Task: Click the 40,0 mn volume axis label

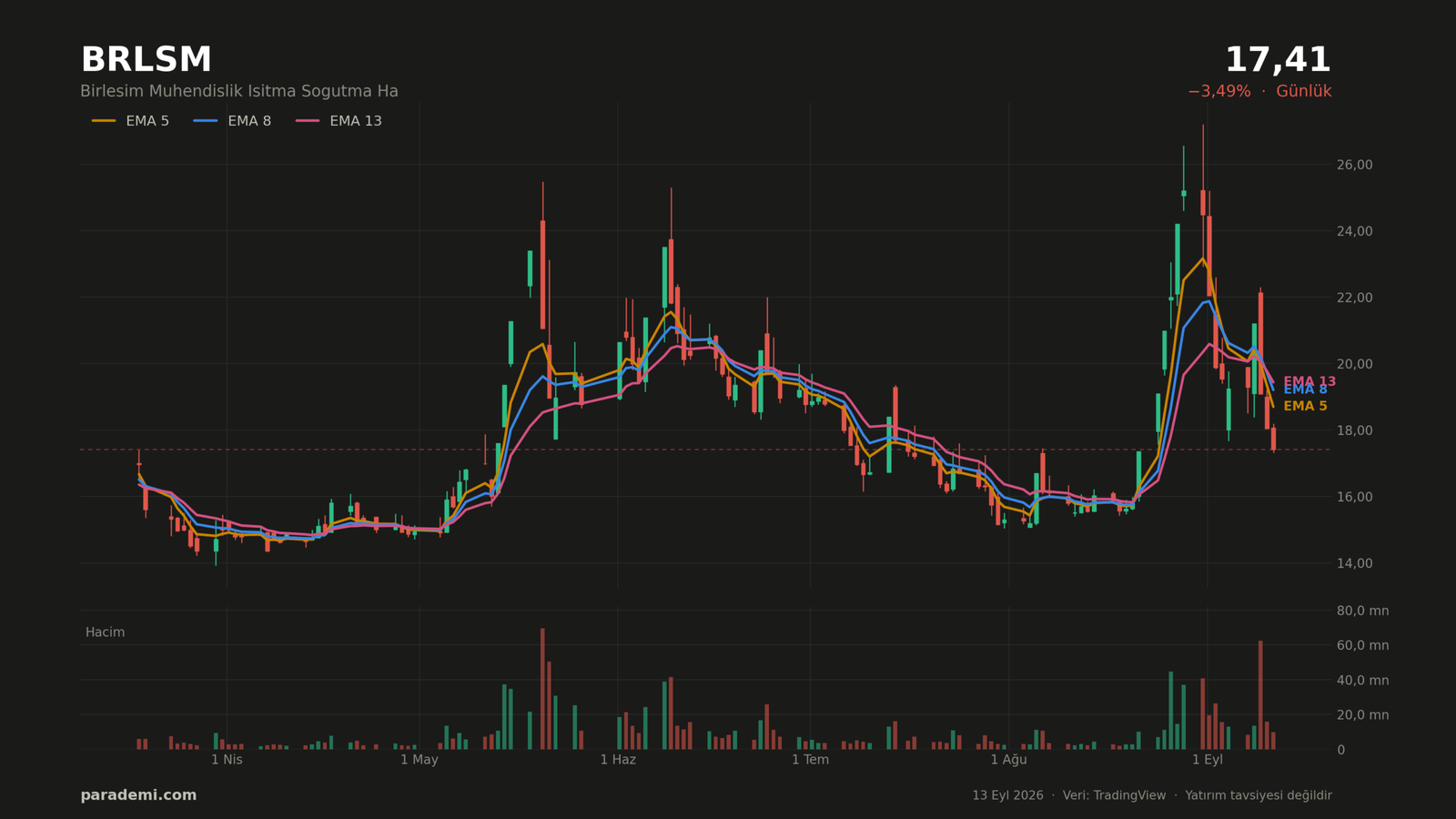Action: point(1363,681)
